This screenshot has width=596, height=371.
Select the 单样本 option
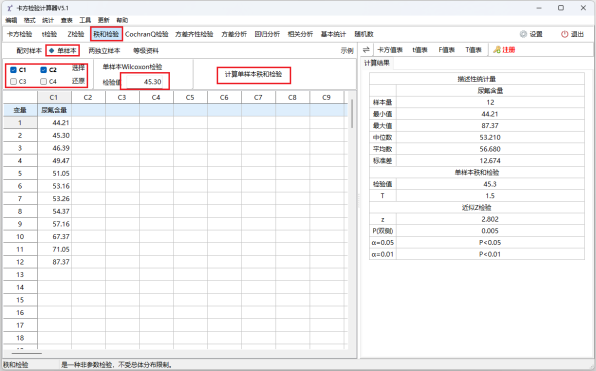point(62,50)
